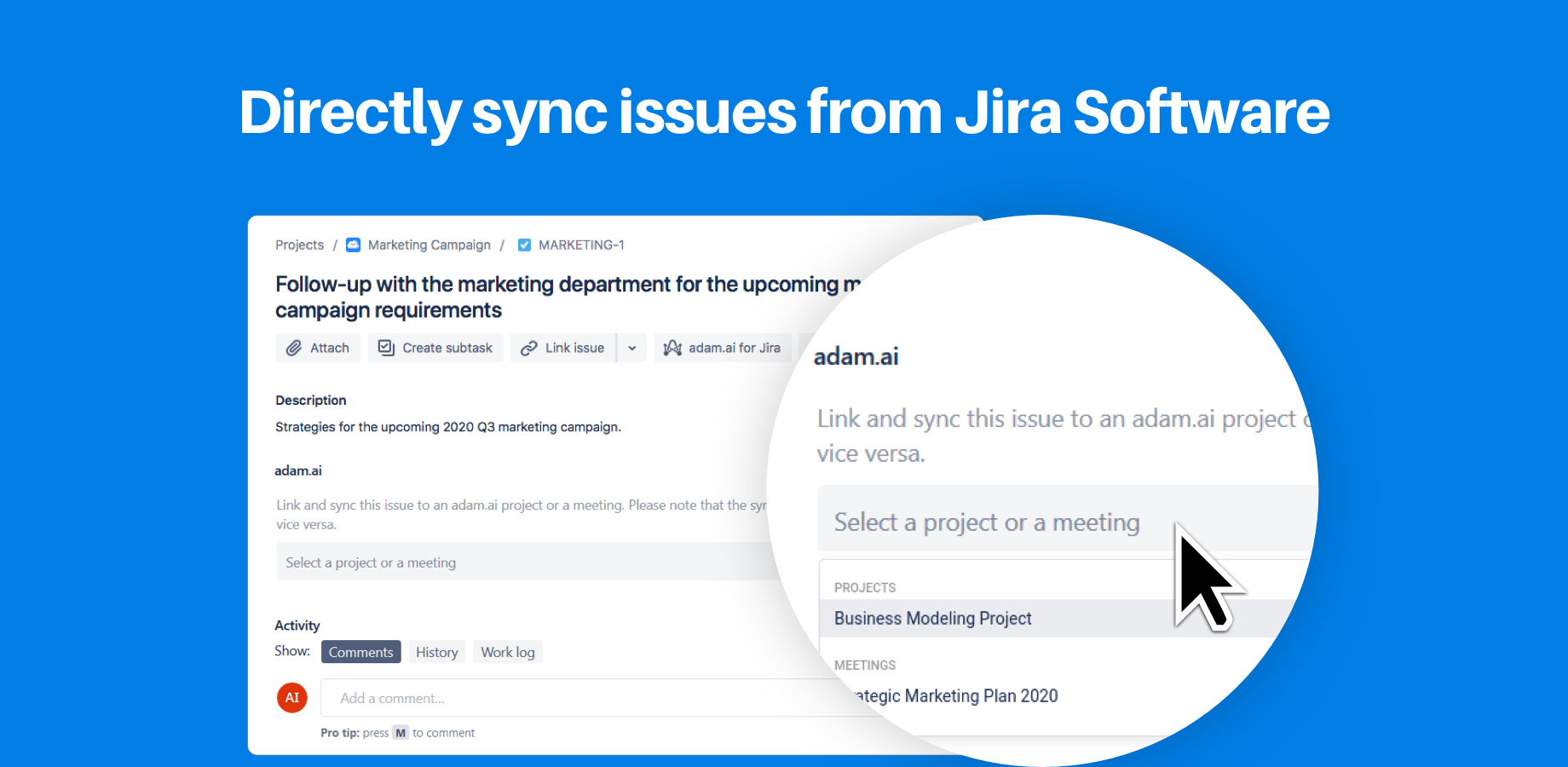The width and height of the screenshot is (1568, 767).
Task: Click the Attach button
Action: point(318,348)
